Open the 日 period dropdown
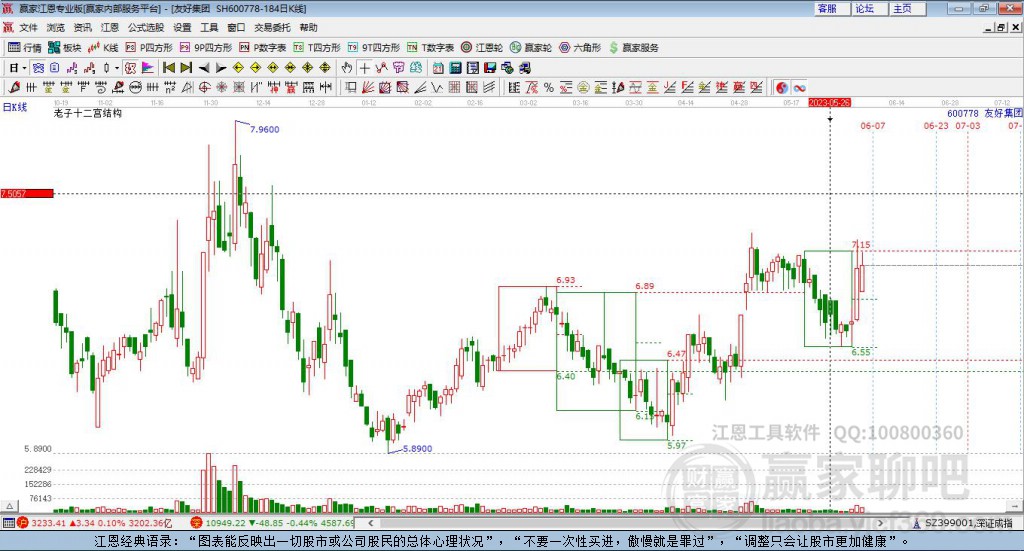 pos(18,68)
